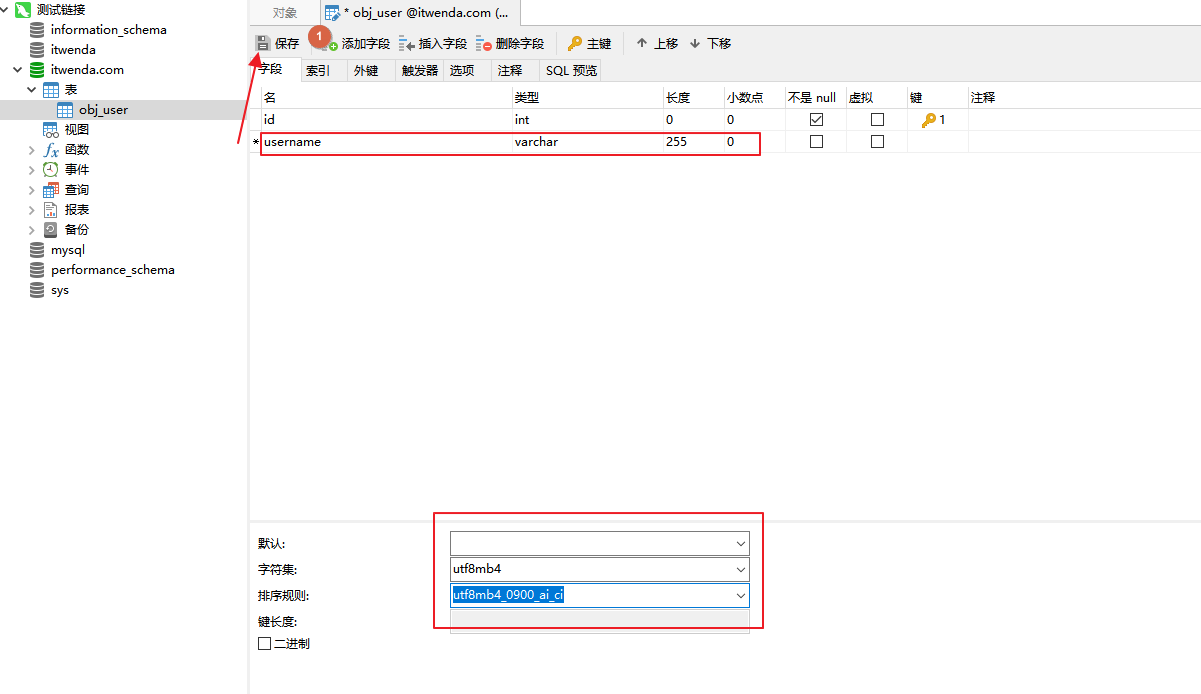
Task: Switch to the Indexes (索引) tab
Action: click(318, 71)
